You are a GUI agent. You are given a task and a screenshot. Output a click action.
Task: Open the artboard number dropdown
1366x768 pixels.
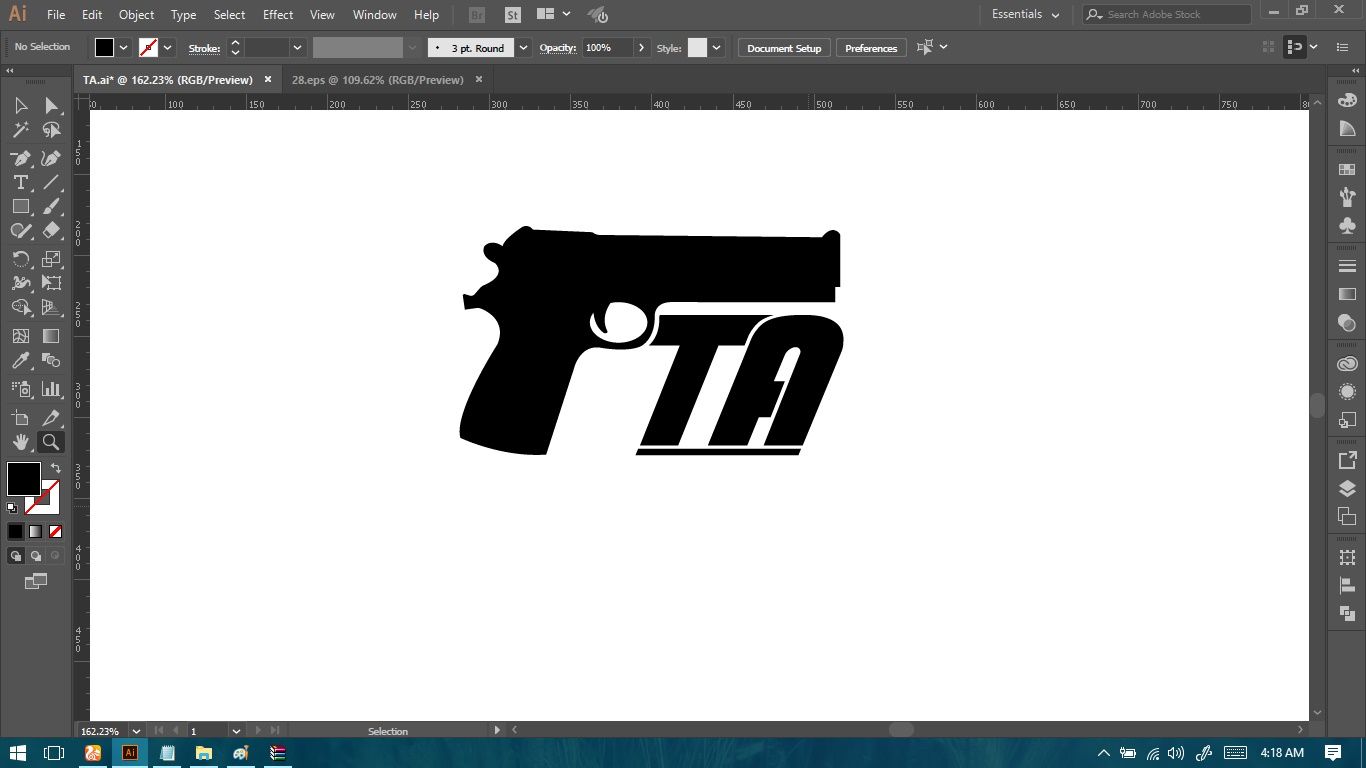pos(237,731)
